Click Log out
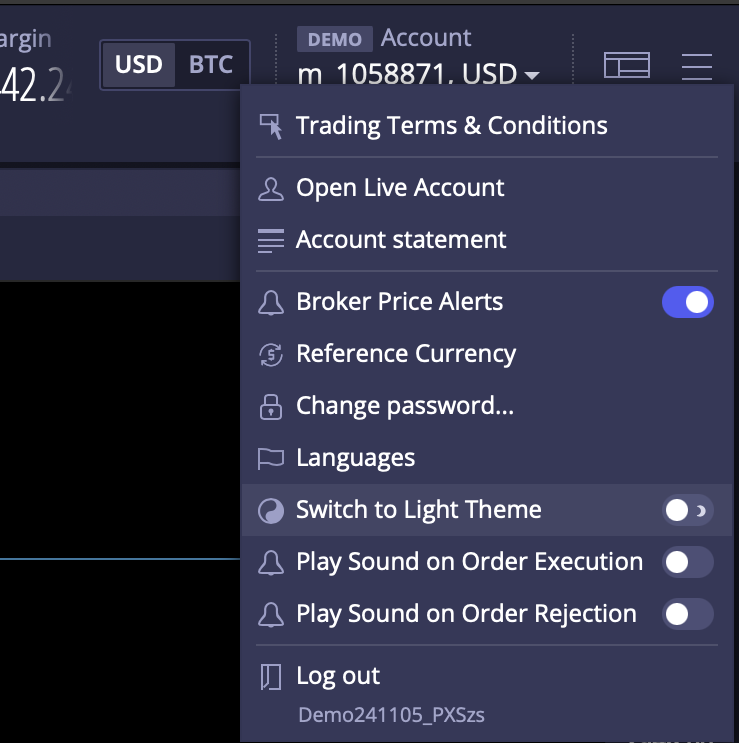 point(338,676)
